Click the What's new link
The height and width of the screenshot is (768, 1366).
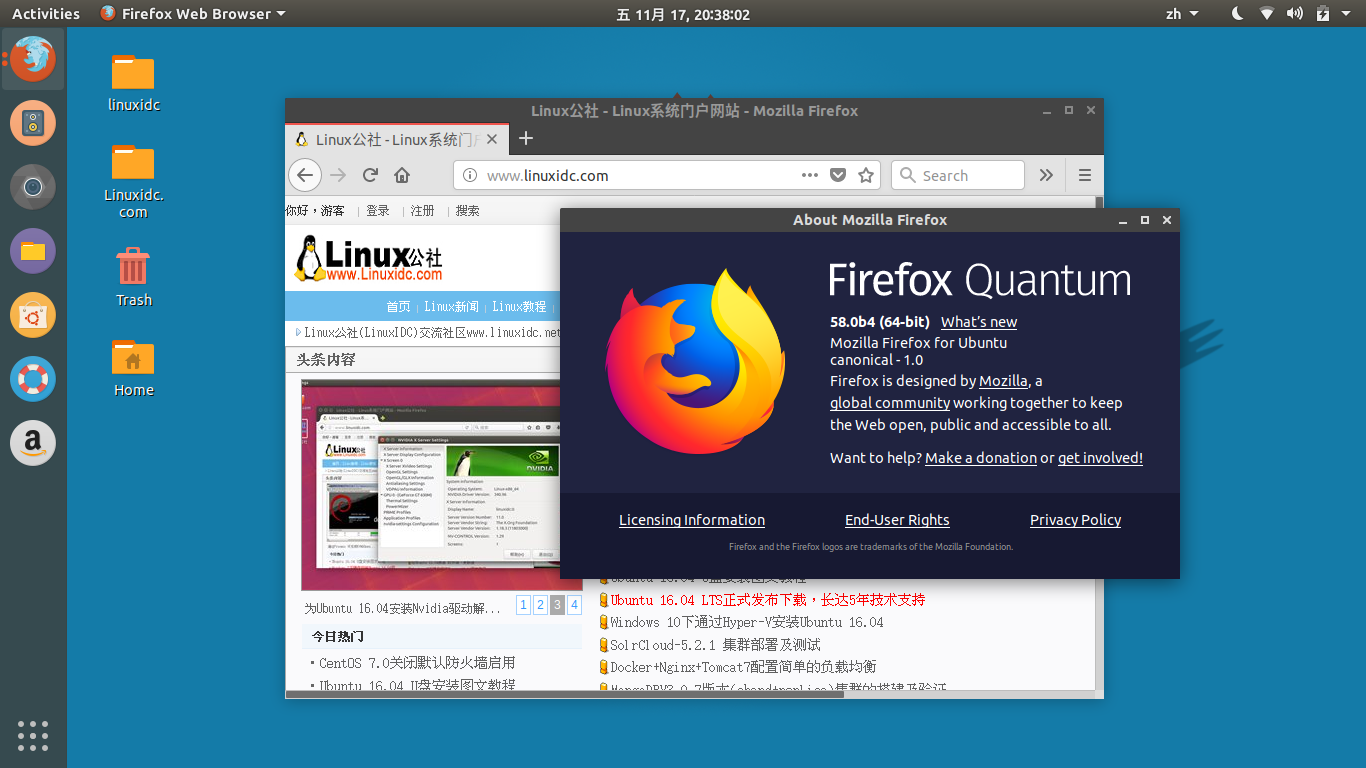[979, 322]
